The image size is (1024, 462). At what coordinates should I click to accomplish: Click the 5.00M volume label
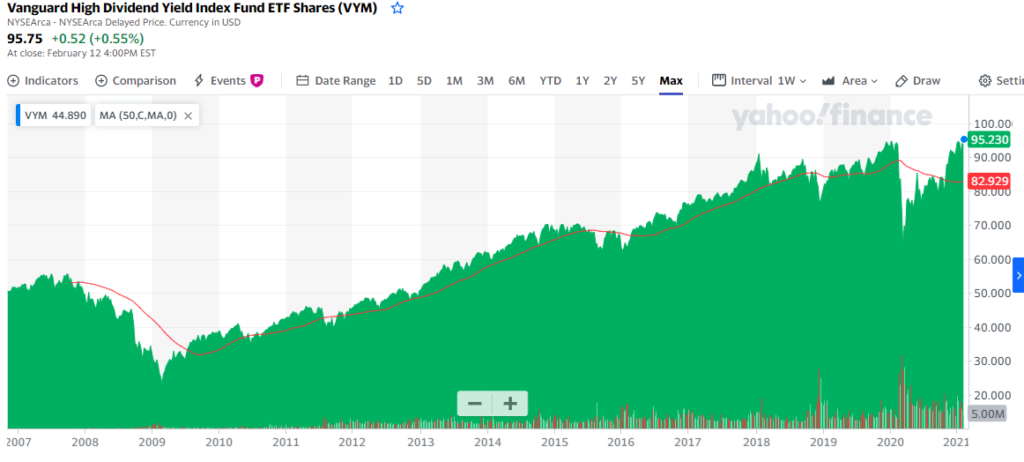tap(988, 414)
